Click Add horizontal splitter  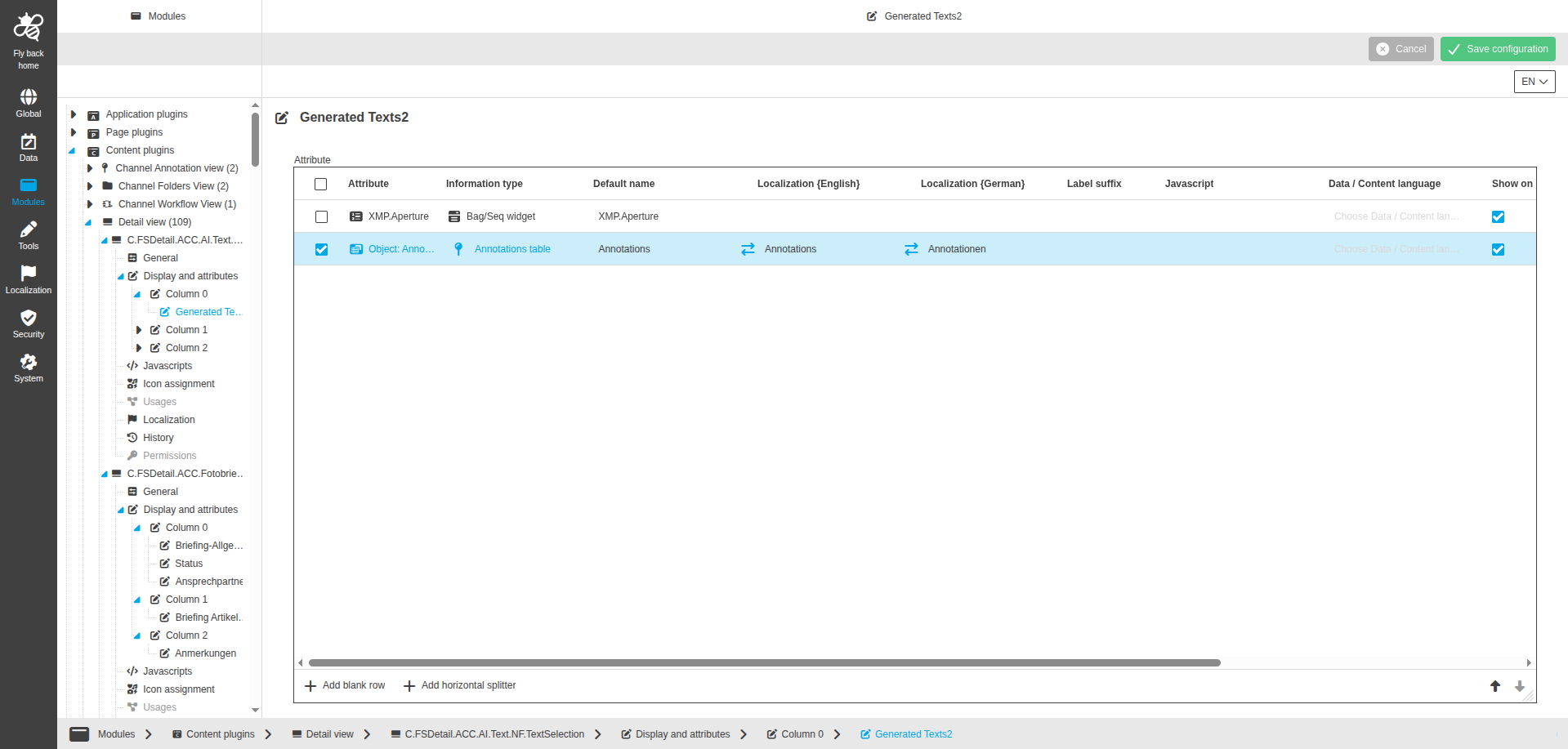(460, 685)
